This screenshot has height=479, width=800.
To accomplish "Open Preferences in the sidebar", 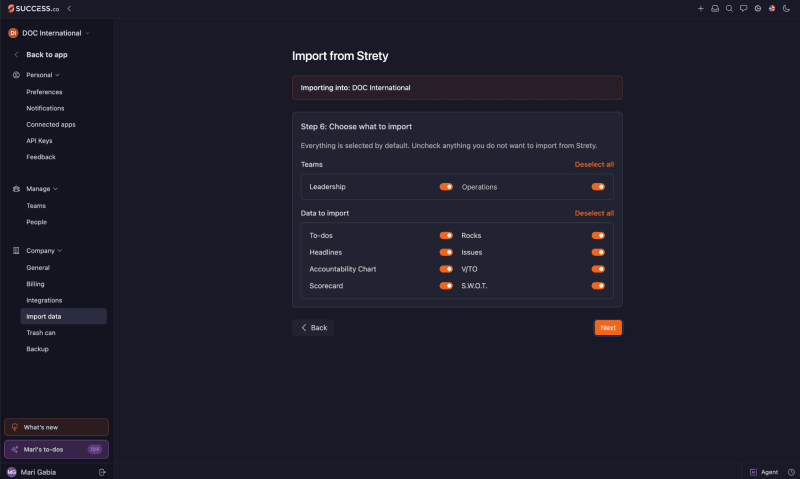I will tap(44, 92).
